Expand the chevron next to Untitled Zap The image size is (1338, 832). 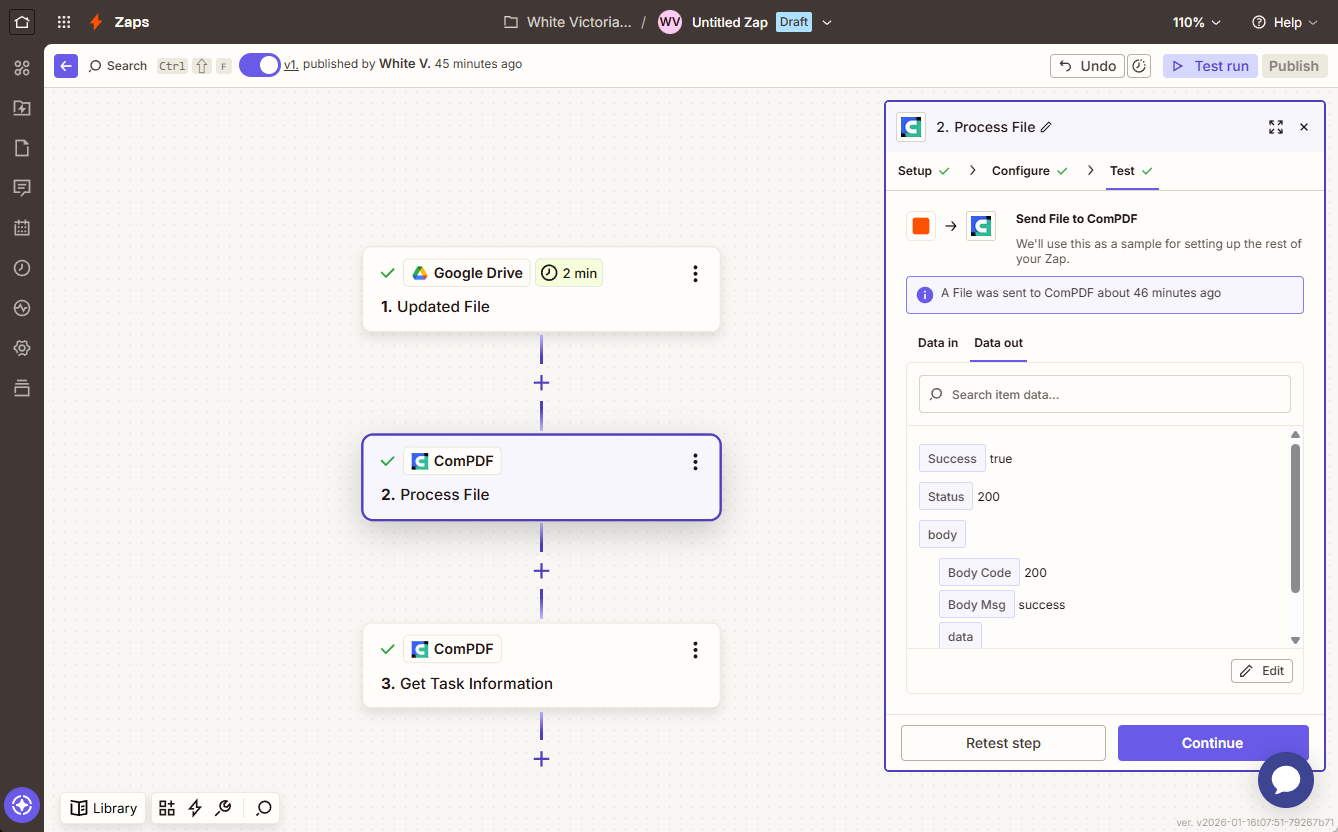pyautogui.click(x=826, y=21)
